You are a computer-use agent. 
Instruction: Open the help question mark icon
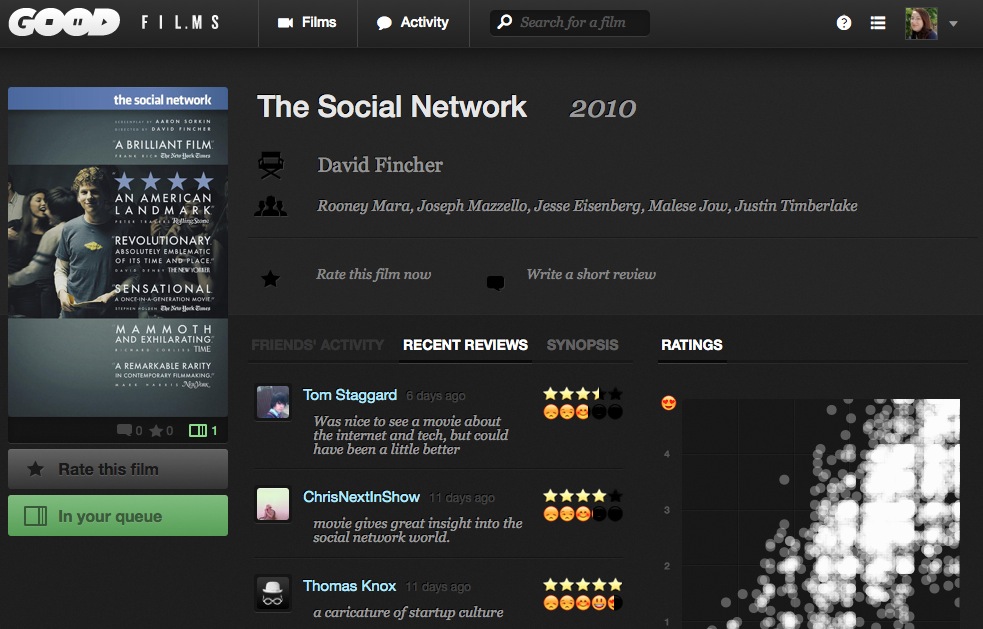(844, 23)
